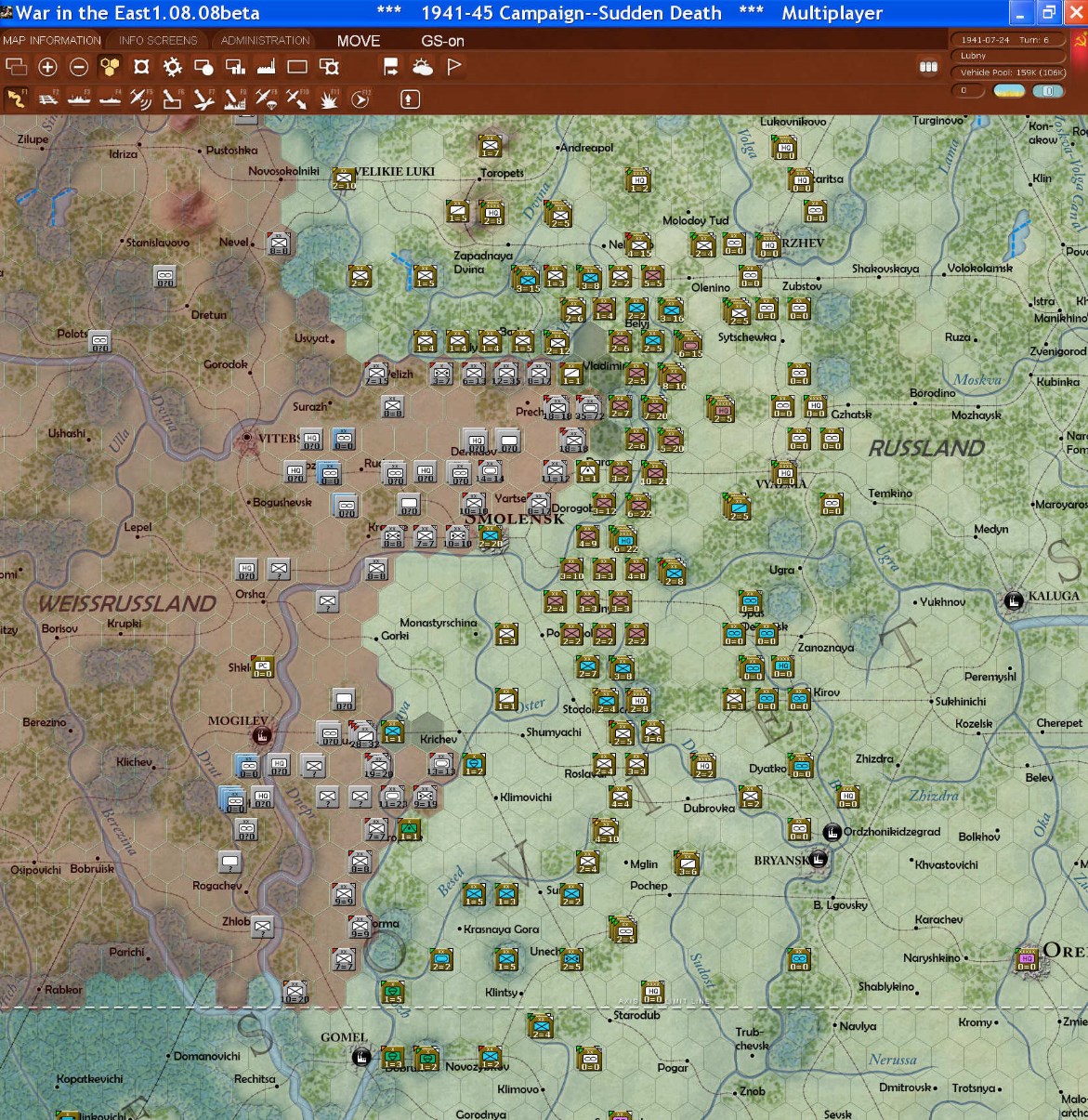
Task: Toggle the factory locations icon
Action: (x=266, y=67)
